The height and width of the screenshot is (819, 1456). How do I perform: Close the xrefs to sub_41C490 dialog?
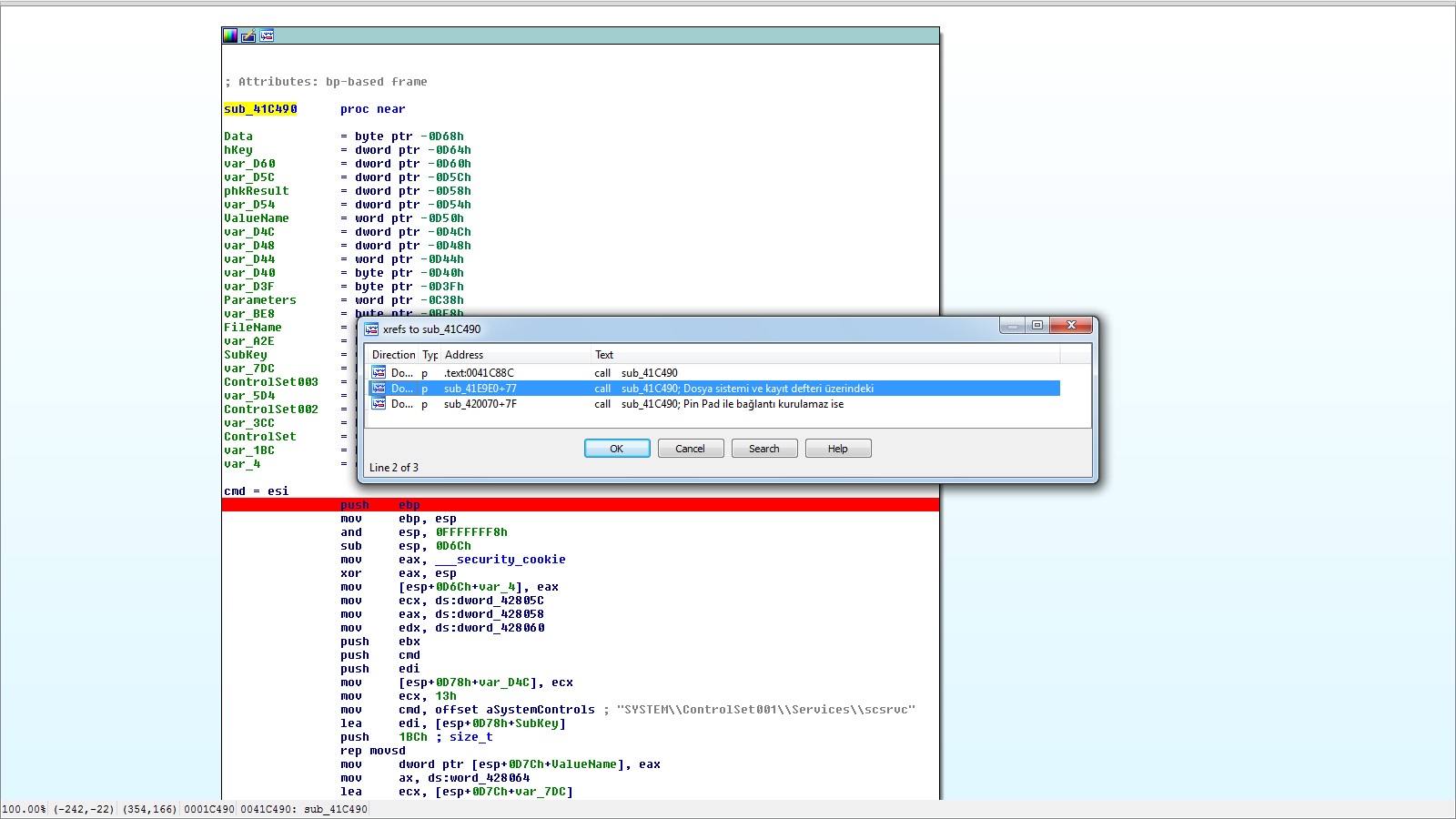coord(1071,326)
